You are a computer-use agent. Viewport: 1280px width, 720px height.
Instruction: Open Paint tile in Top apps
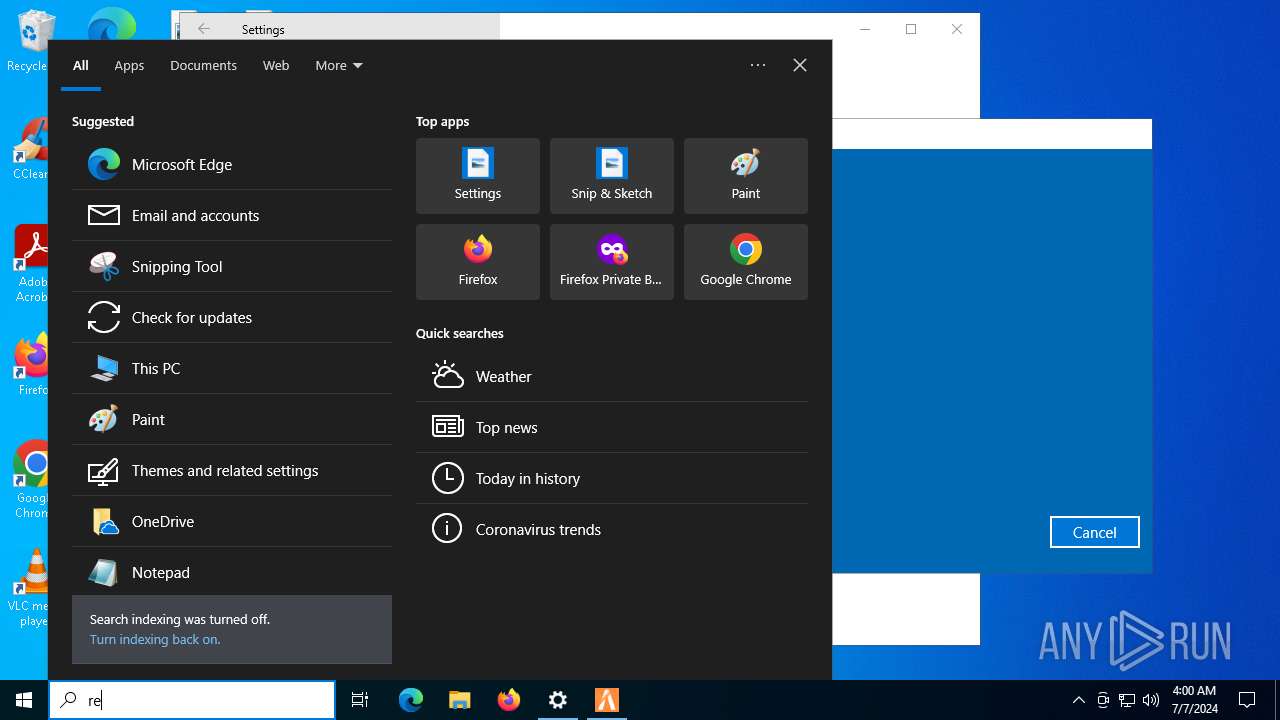[746, 176]
